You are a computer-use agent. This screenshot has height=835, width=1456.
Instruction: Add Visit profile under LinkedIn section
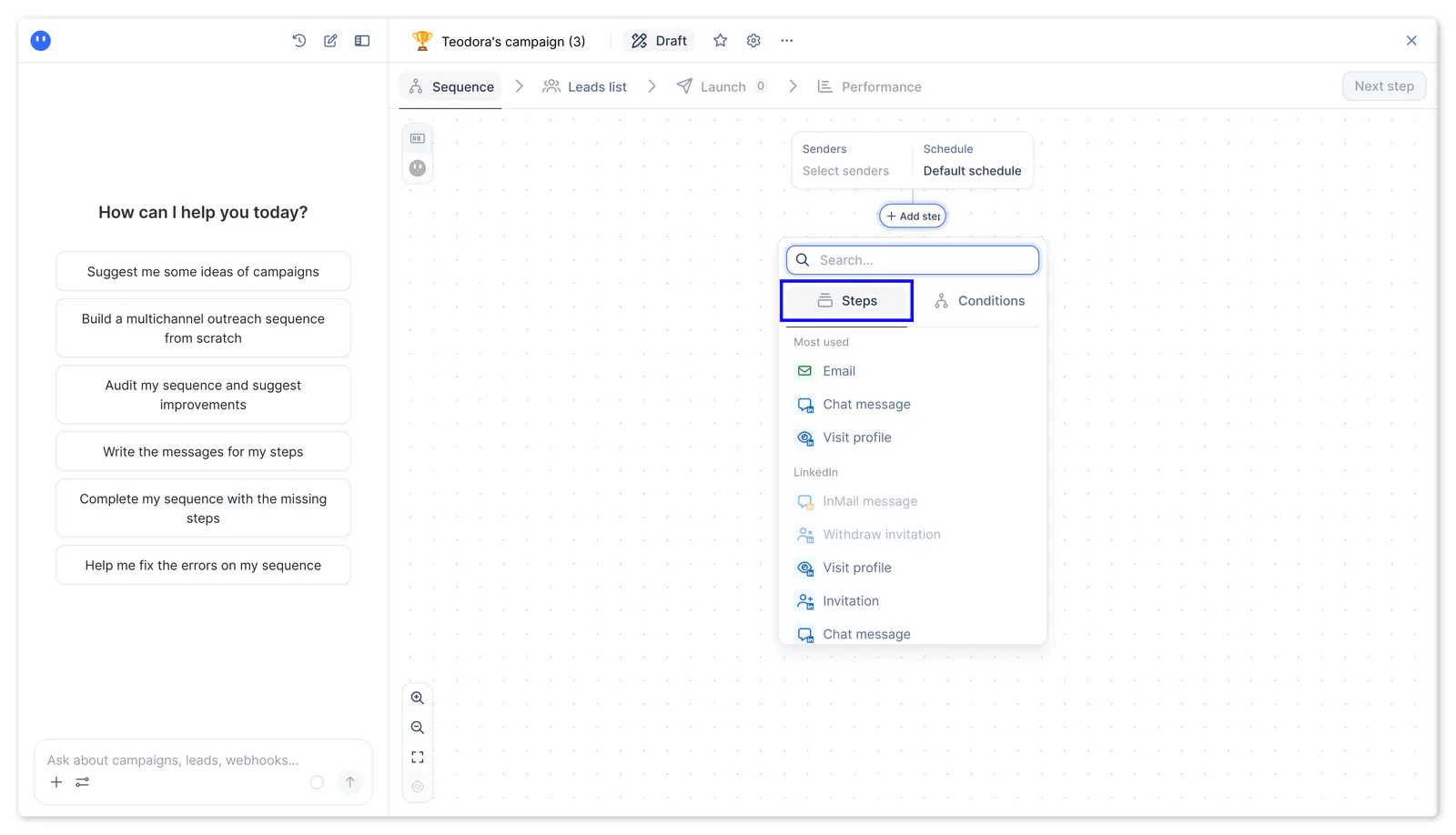(x=913, y=568)
